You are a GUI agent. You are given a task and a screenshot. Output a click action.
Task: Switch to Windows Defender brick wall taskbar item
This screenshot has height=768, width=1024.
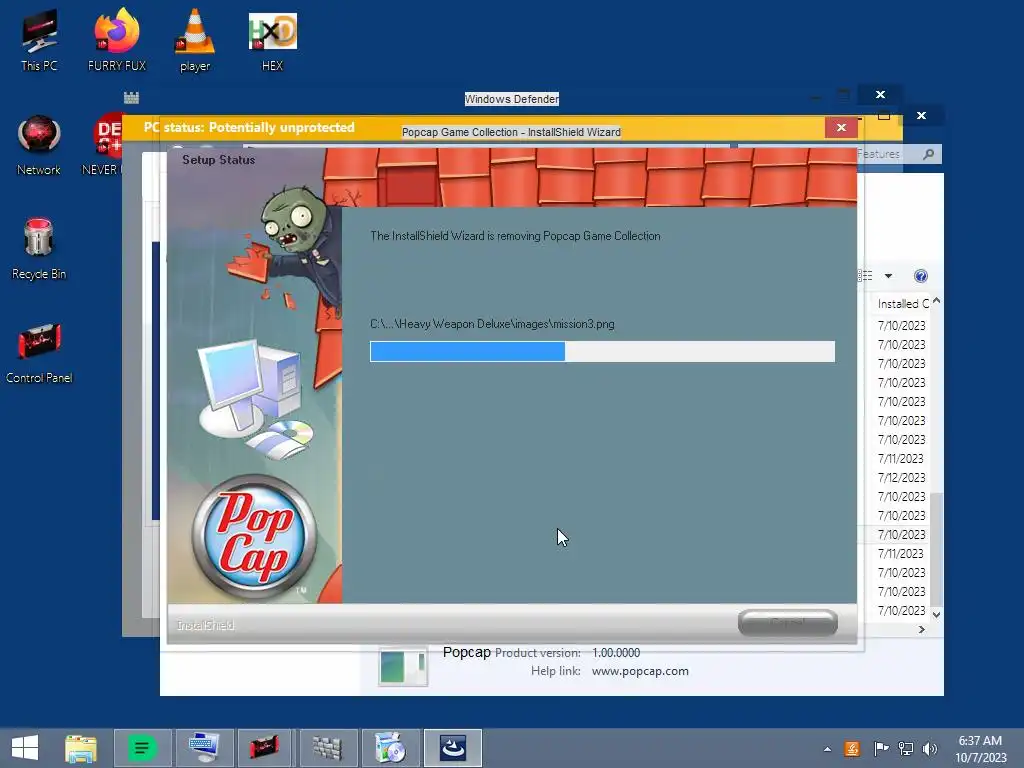[x=327, y=748]
